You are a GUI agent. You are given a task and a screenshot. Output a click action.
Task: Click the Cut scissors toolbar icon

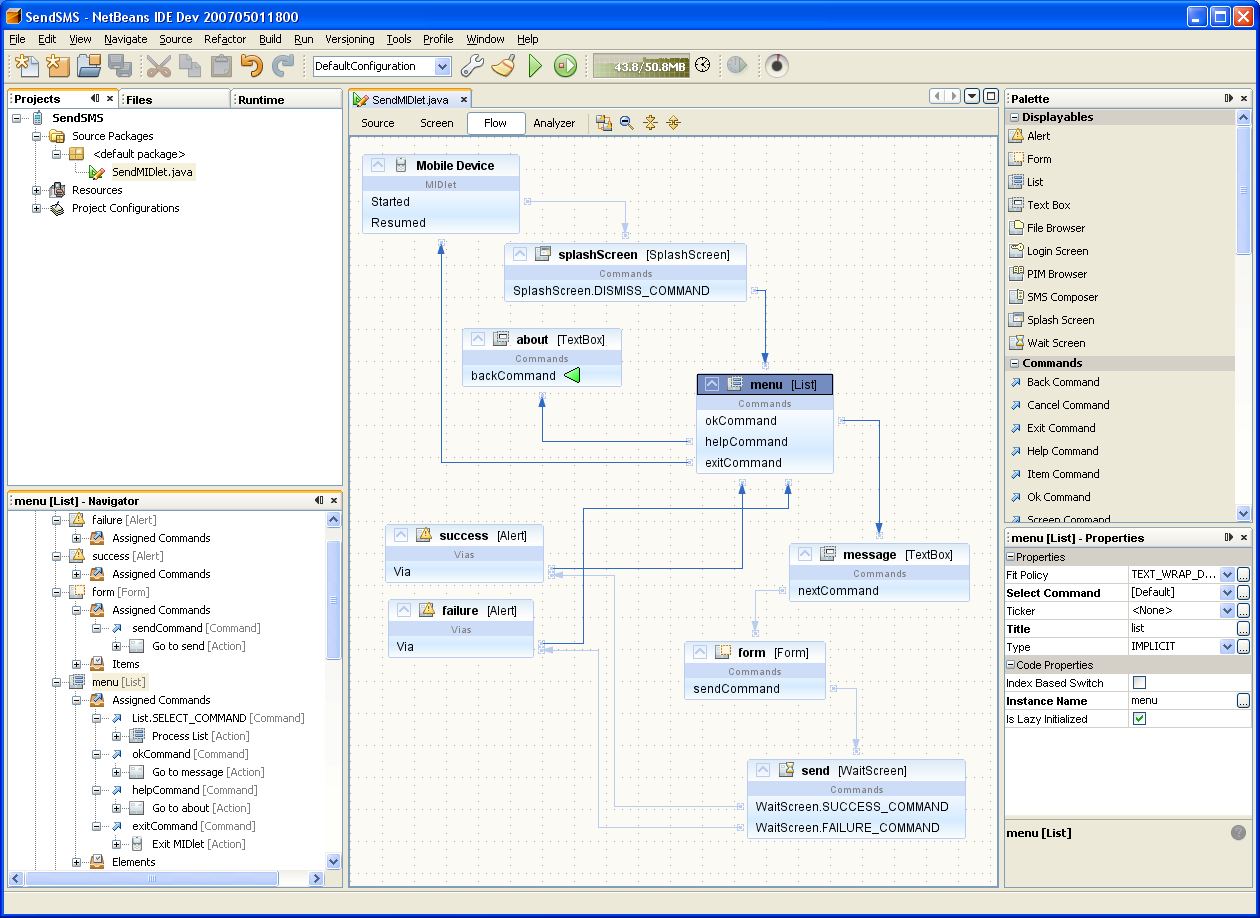[x=159, y=66]
